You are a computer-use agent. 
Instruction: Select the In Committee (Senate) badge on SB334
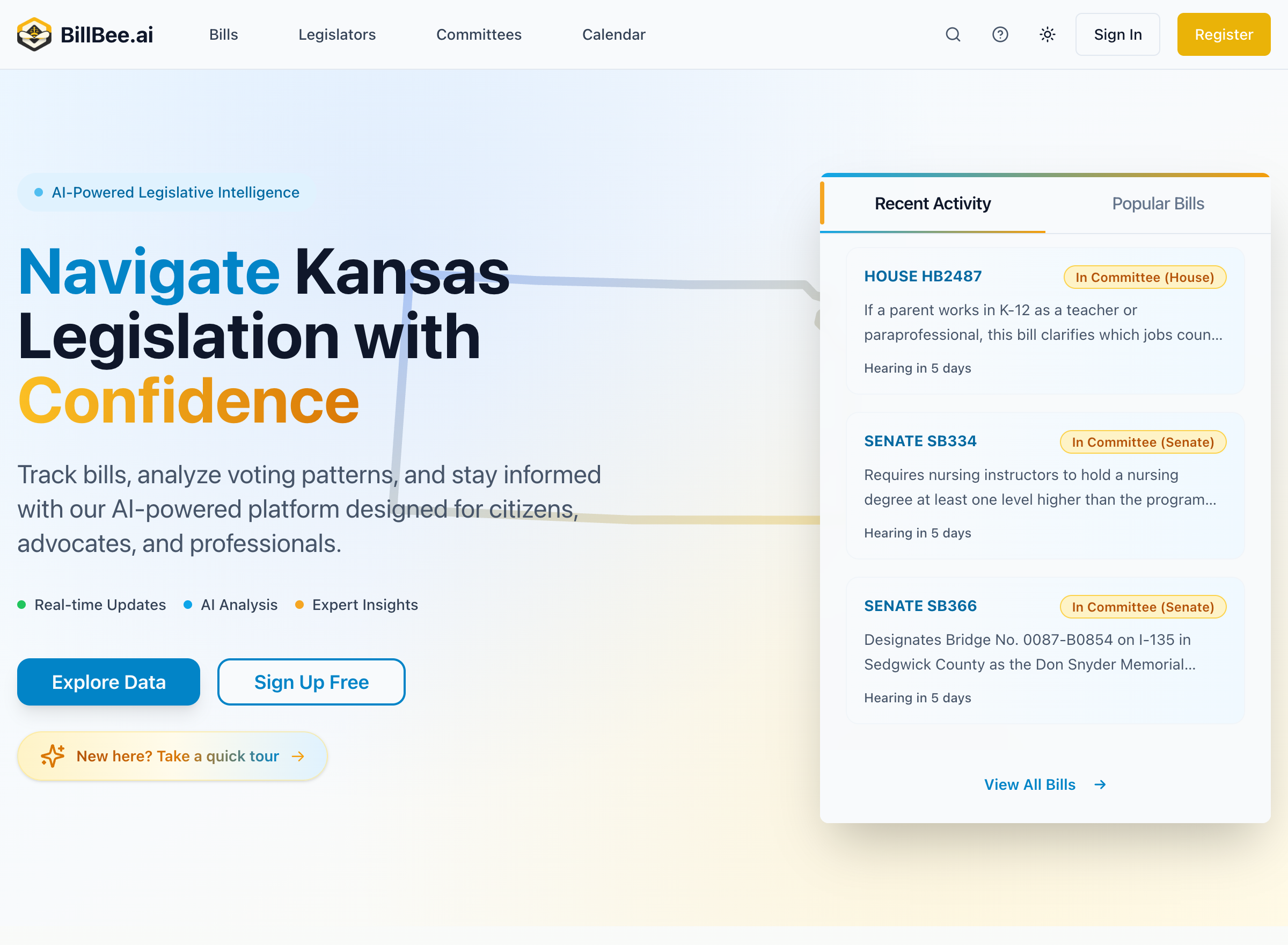pos(1143,441)
